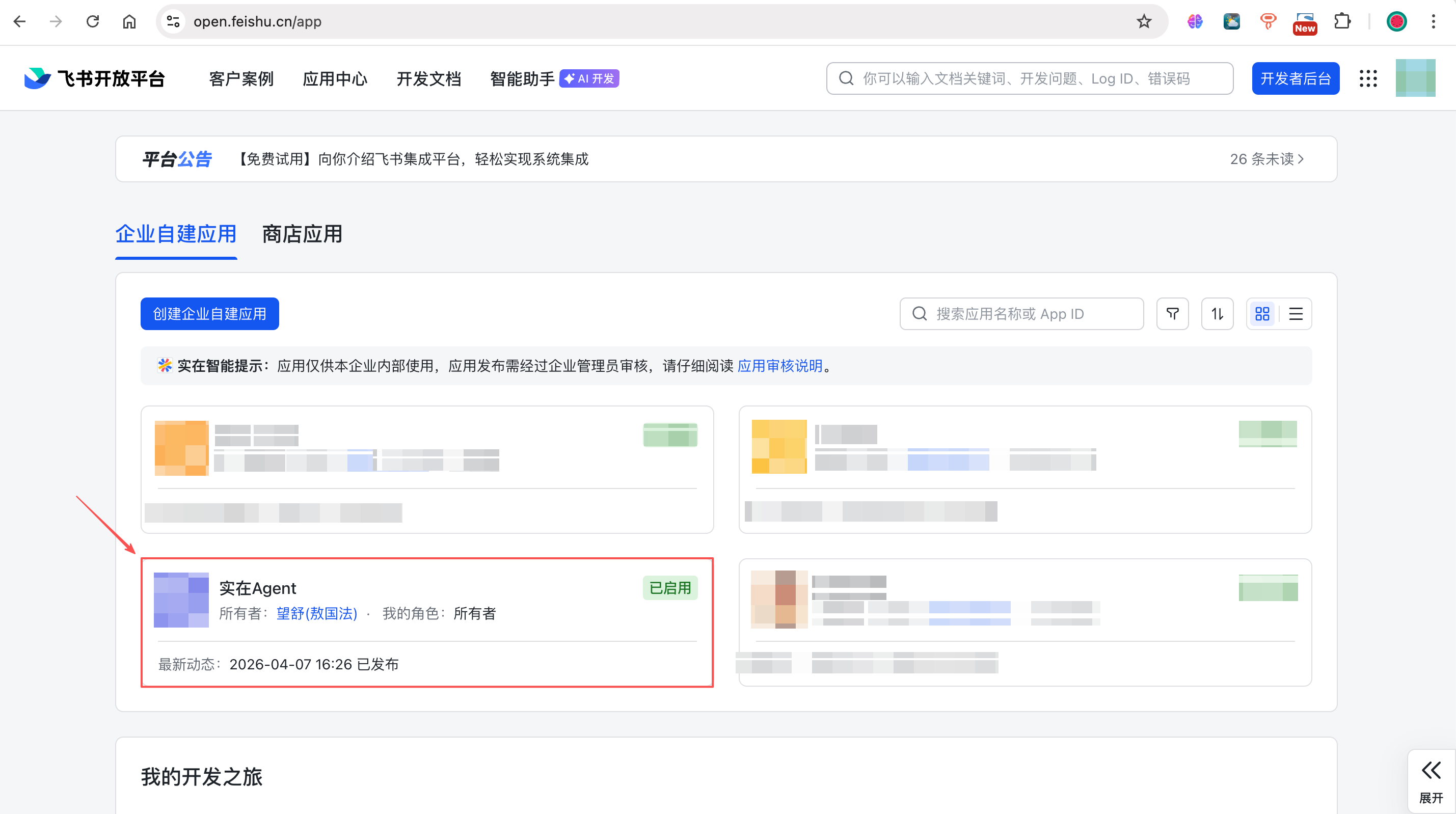Screen dimensions: 1456x814
Task: Click the text 2026-04-07 16:26 已发布
Action: click(314, 664)
